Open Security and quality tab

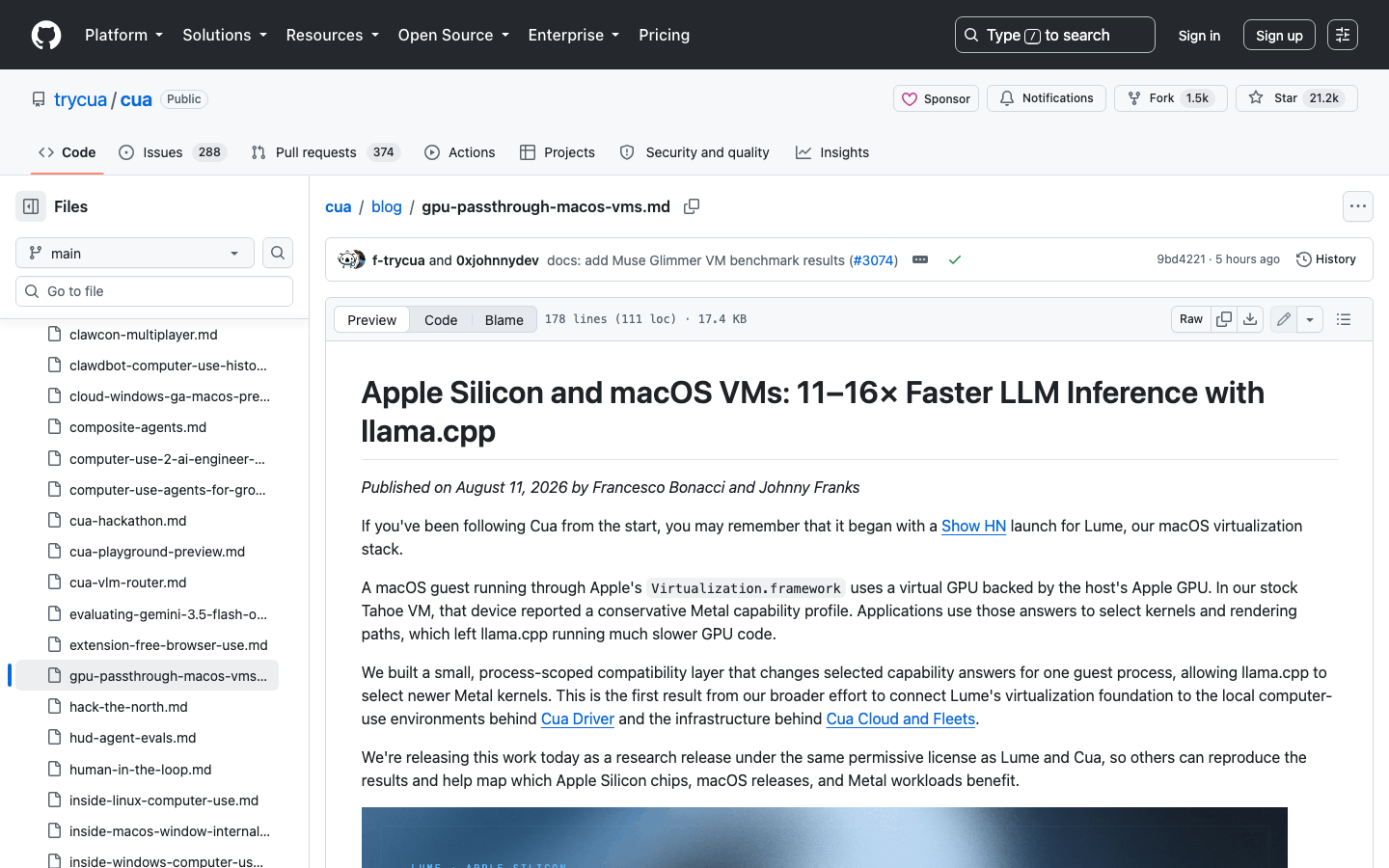coord(694,152)
